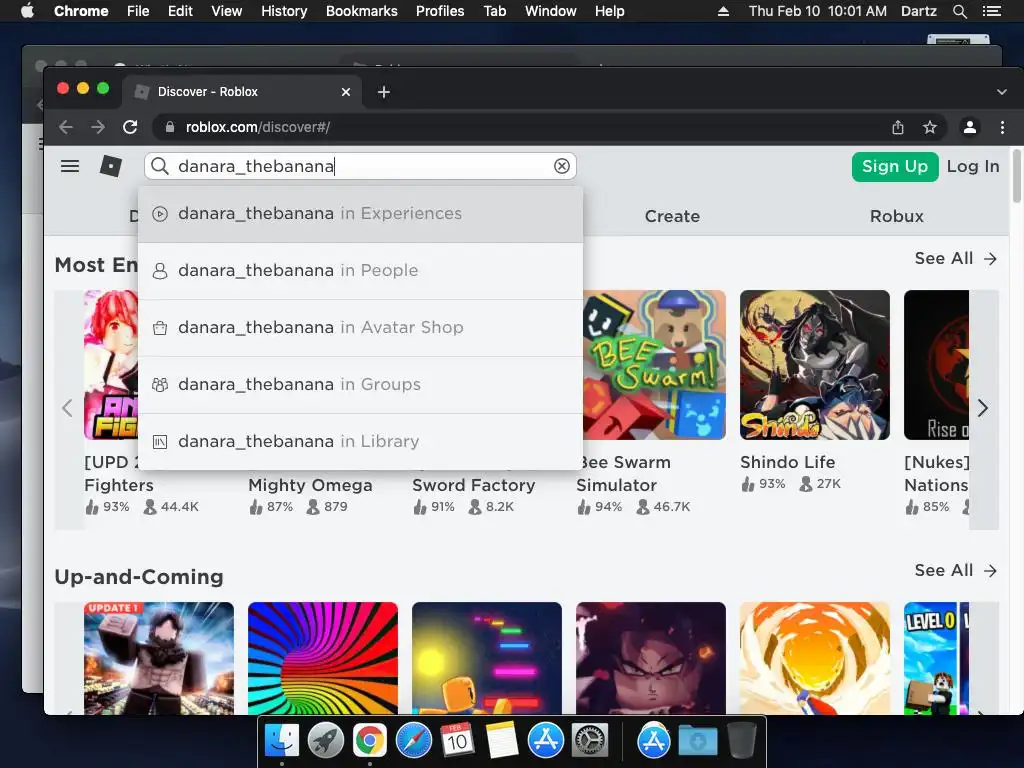Open the Bee Swarm Simulator thumbnail
Image resolution: width=1024 pixels, height=768 pixels.
(654, 365)
